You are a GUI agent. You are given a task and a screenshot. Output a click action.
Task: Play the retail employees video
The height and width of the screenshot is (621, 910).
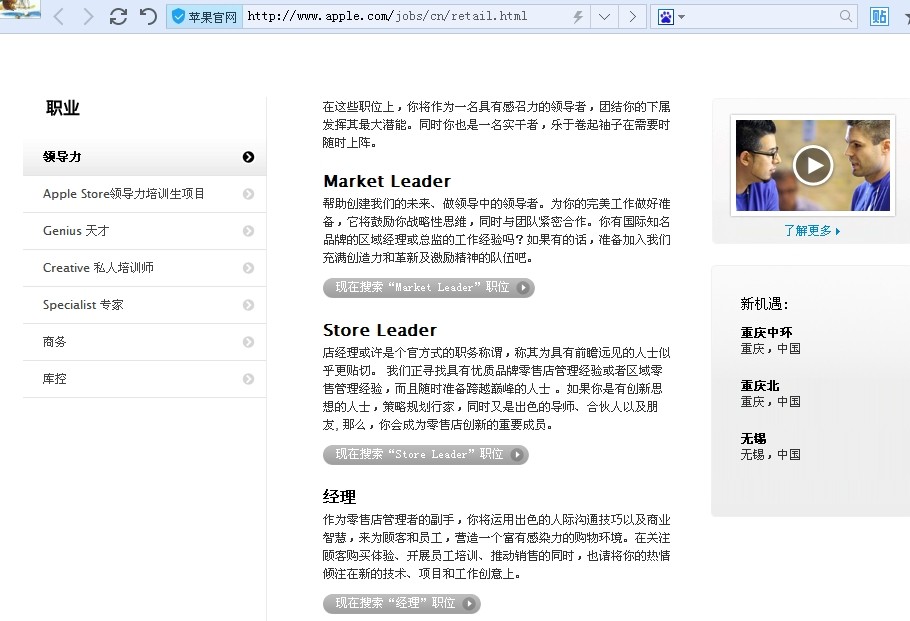click(812, 165)
